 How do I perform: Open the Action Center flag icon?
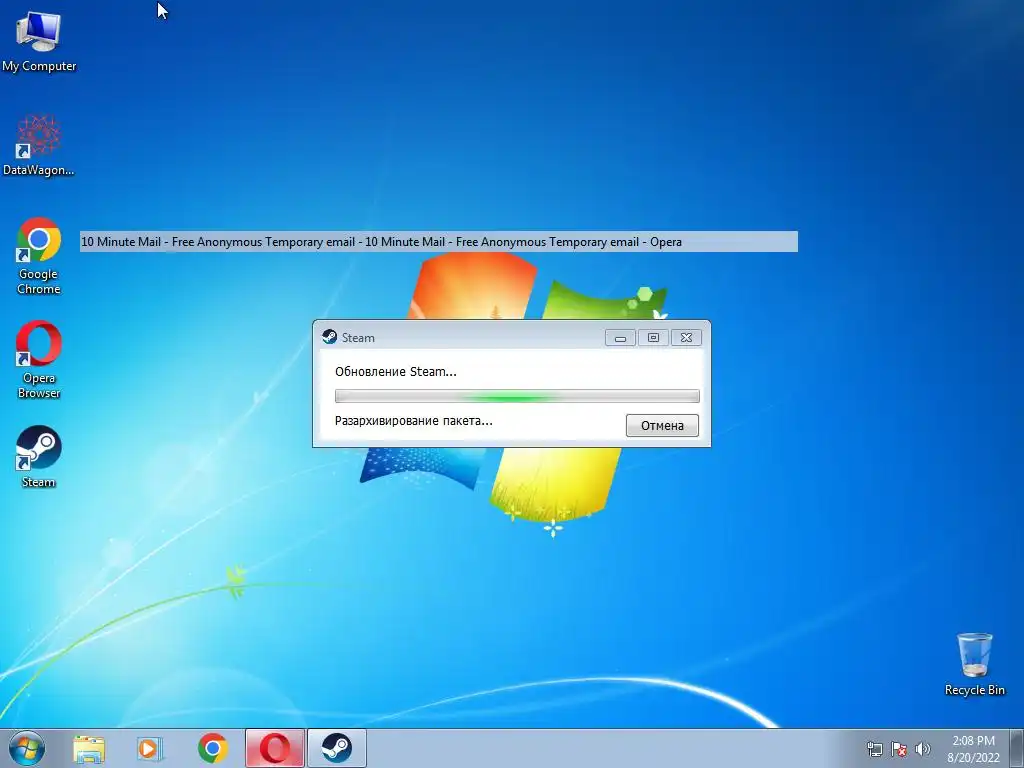[899, 748]
